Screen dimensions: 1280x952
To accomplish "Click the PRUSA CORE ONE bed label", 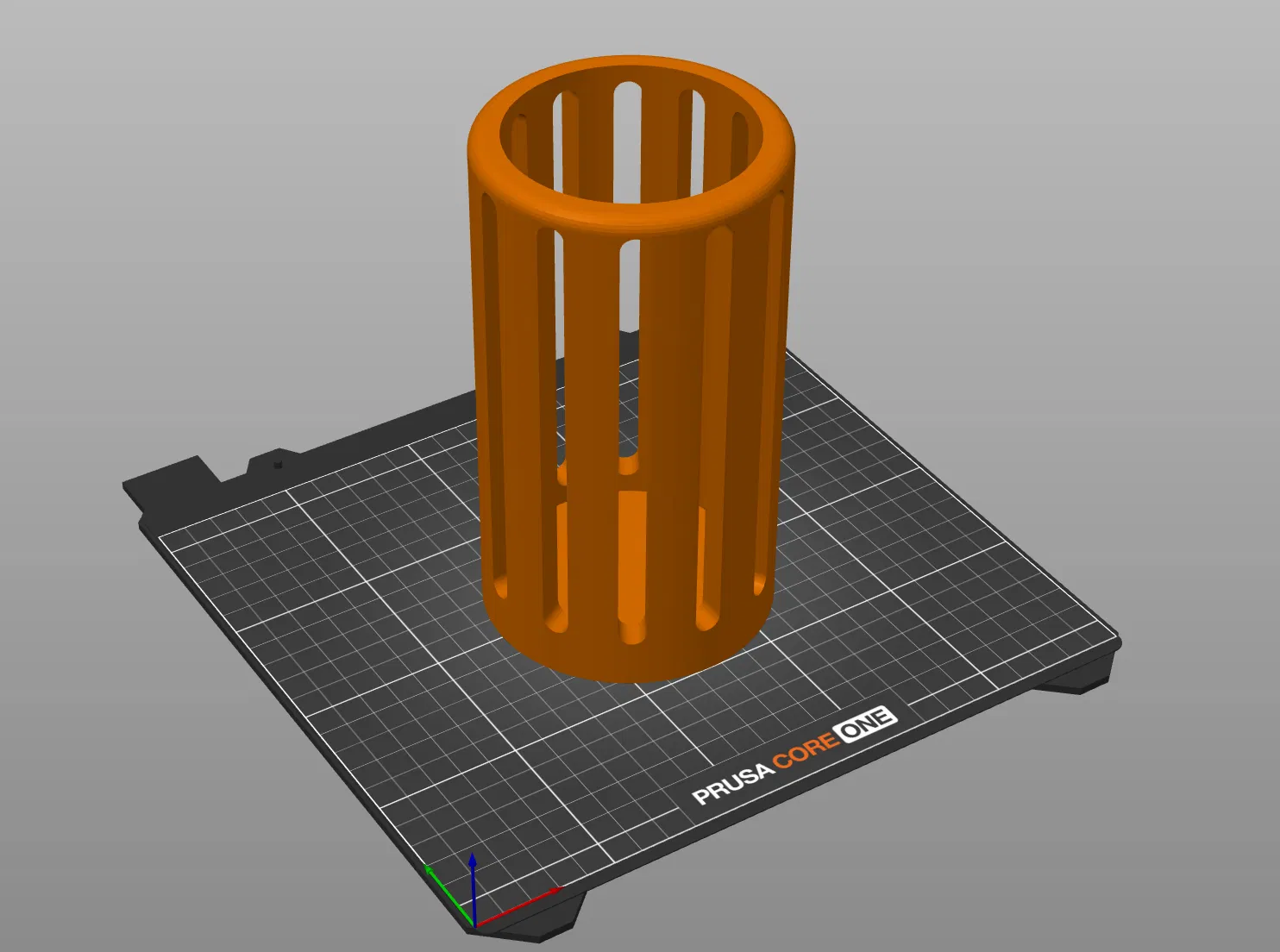I will coord(794,755).
